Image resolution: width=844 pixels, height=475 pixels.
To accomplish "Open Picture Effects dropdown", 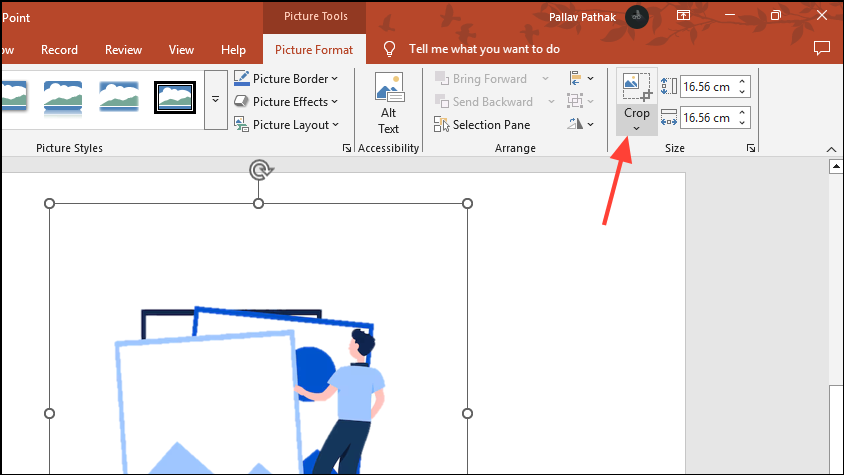I will click(x=286, y=102).
